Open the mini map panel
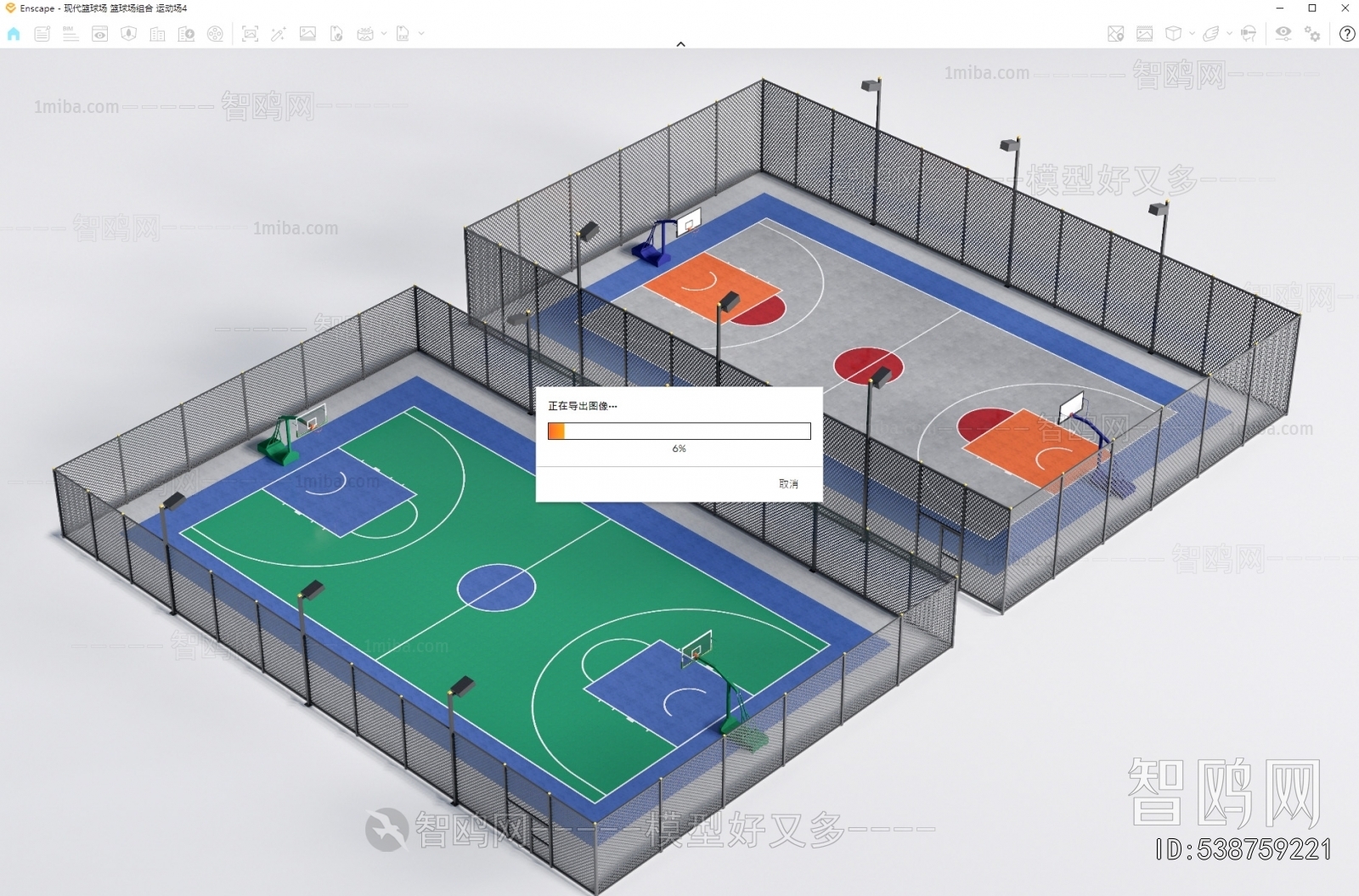The image size is (1359, 896). 1115,34
